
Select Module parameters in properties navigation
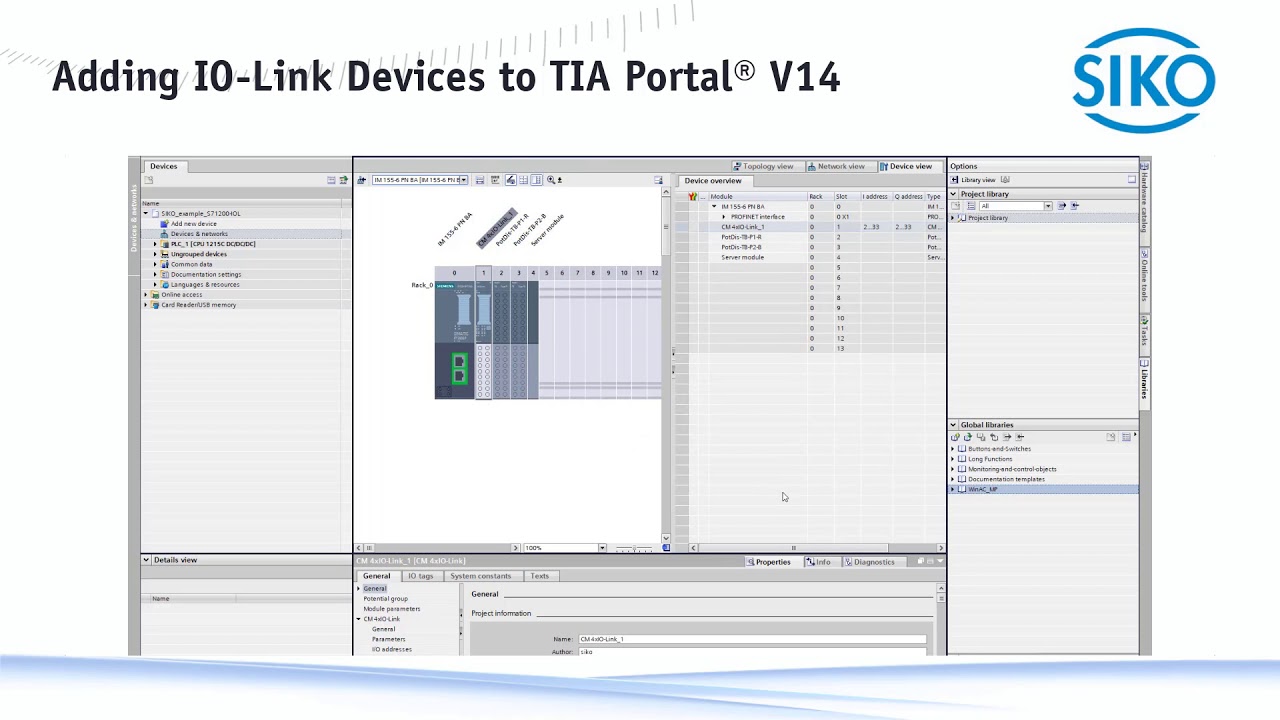tap(391, 609)
